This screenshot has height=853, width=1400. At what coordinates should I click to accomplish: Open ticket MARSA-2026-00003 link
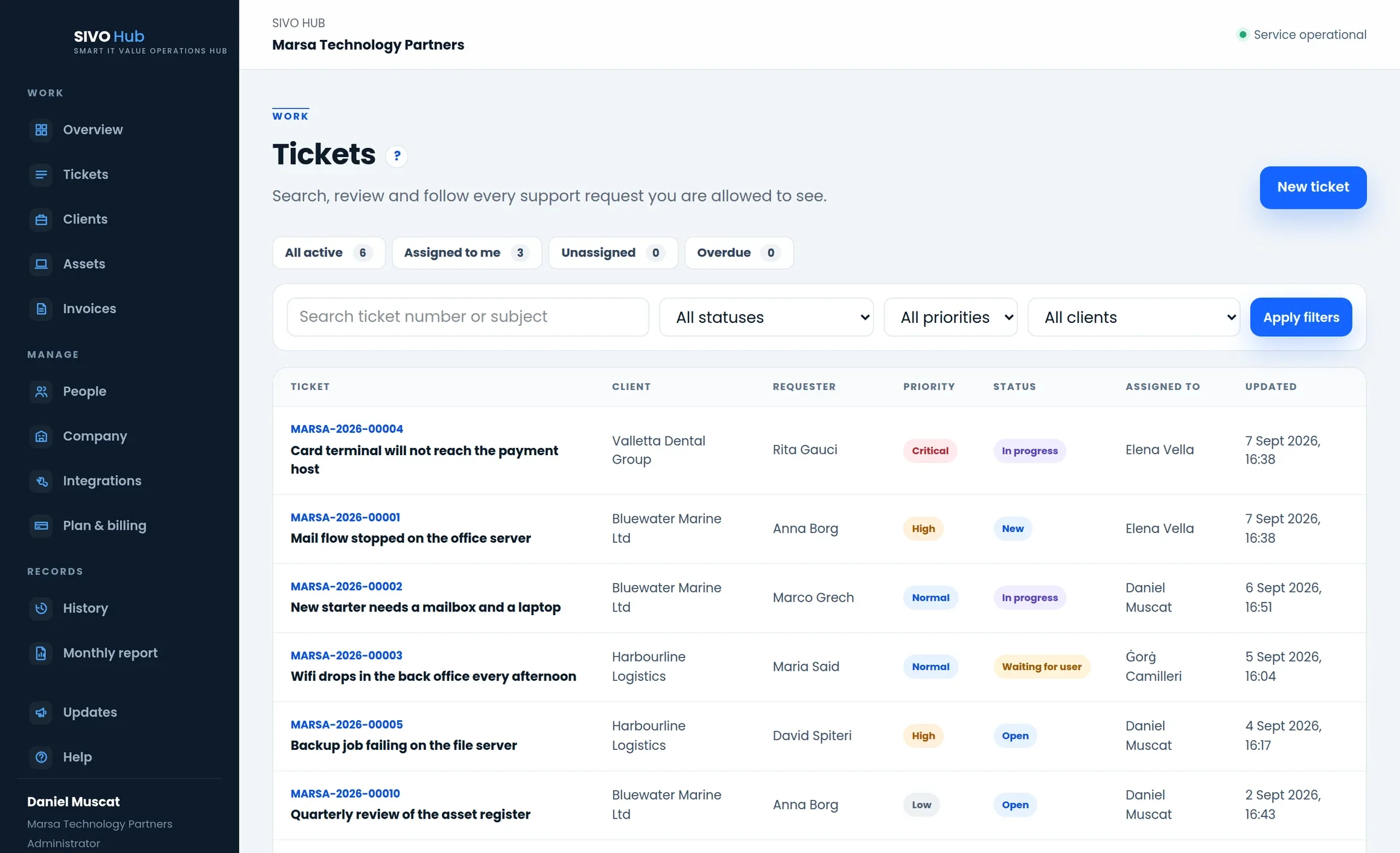pos(346,655)
